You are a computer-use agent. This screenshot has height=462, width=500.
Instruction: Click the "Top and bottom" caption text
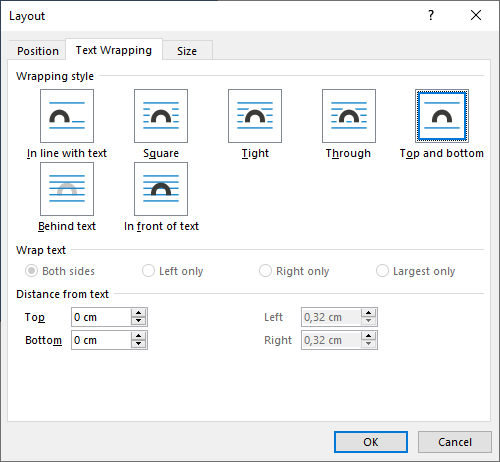[442, 154]
